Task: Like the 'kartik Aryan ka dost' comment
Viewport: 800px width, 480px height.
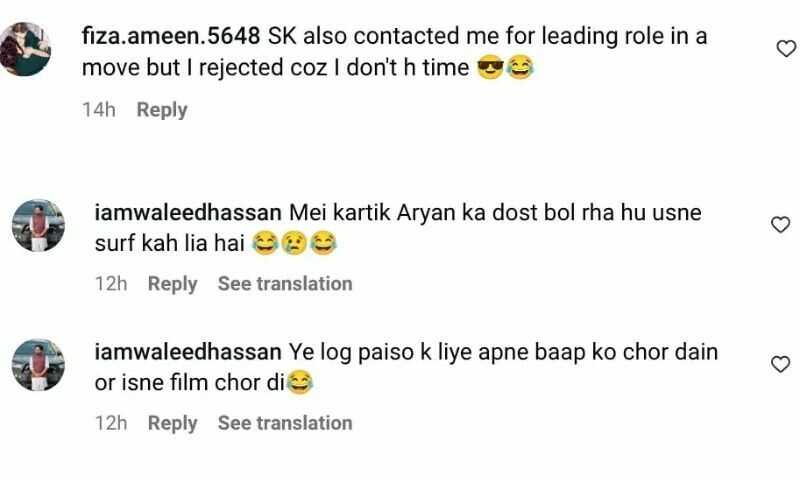Action: pyautogui.click(x=780, y=225)
